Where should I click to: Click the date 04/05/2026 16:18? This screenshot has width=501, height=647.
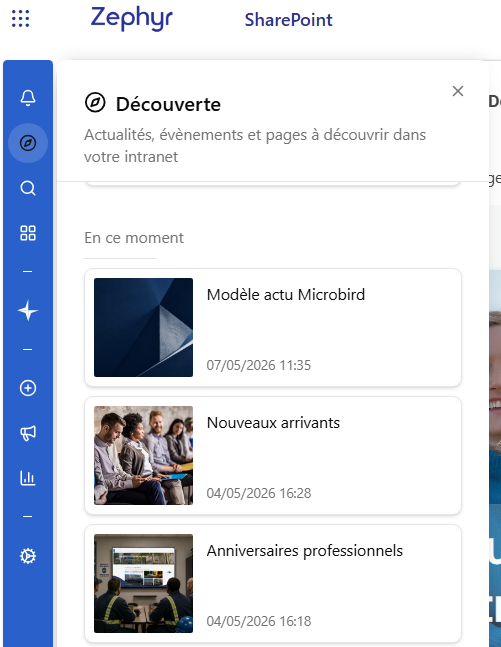coord(259,621)
